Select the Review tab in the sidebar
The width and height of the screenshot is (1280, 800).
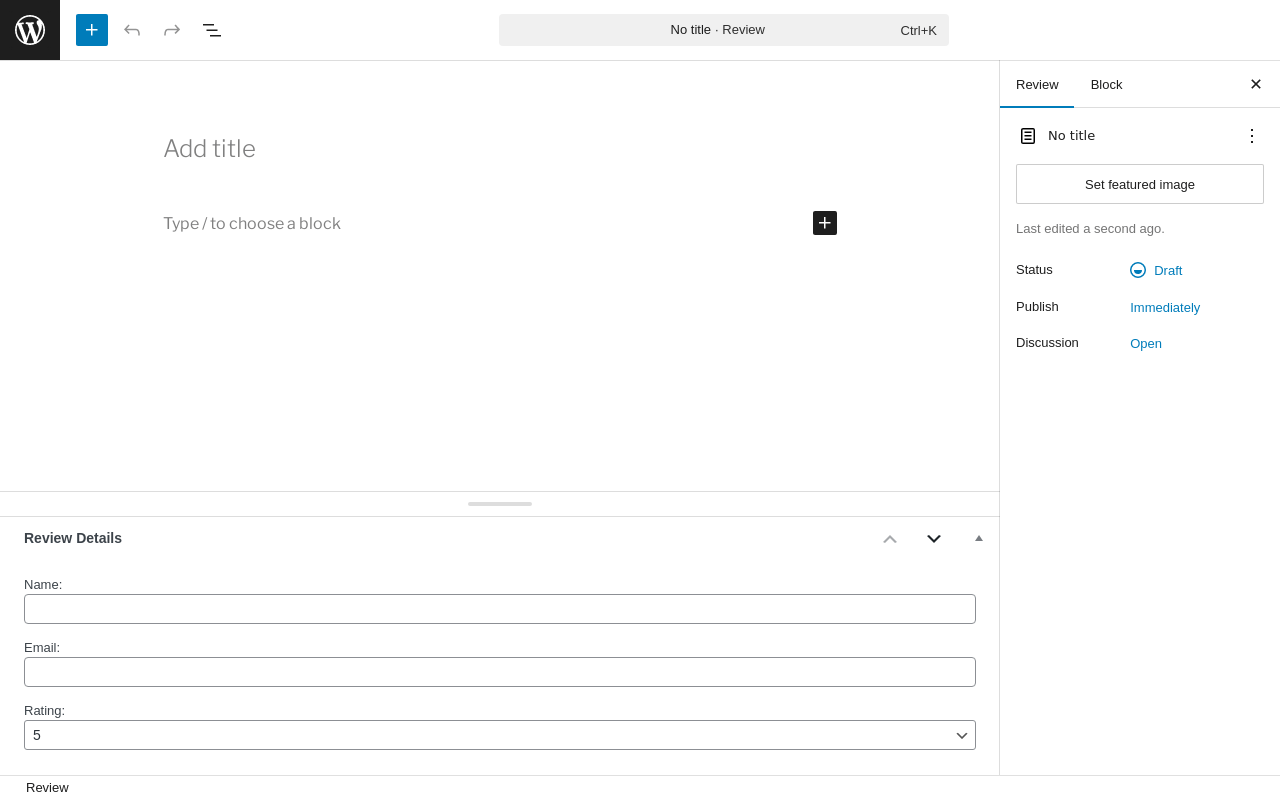click(1037, 84)
